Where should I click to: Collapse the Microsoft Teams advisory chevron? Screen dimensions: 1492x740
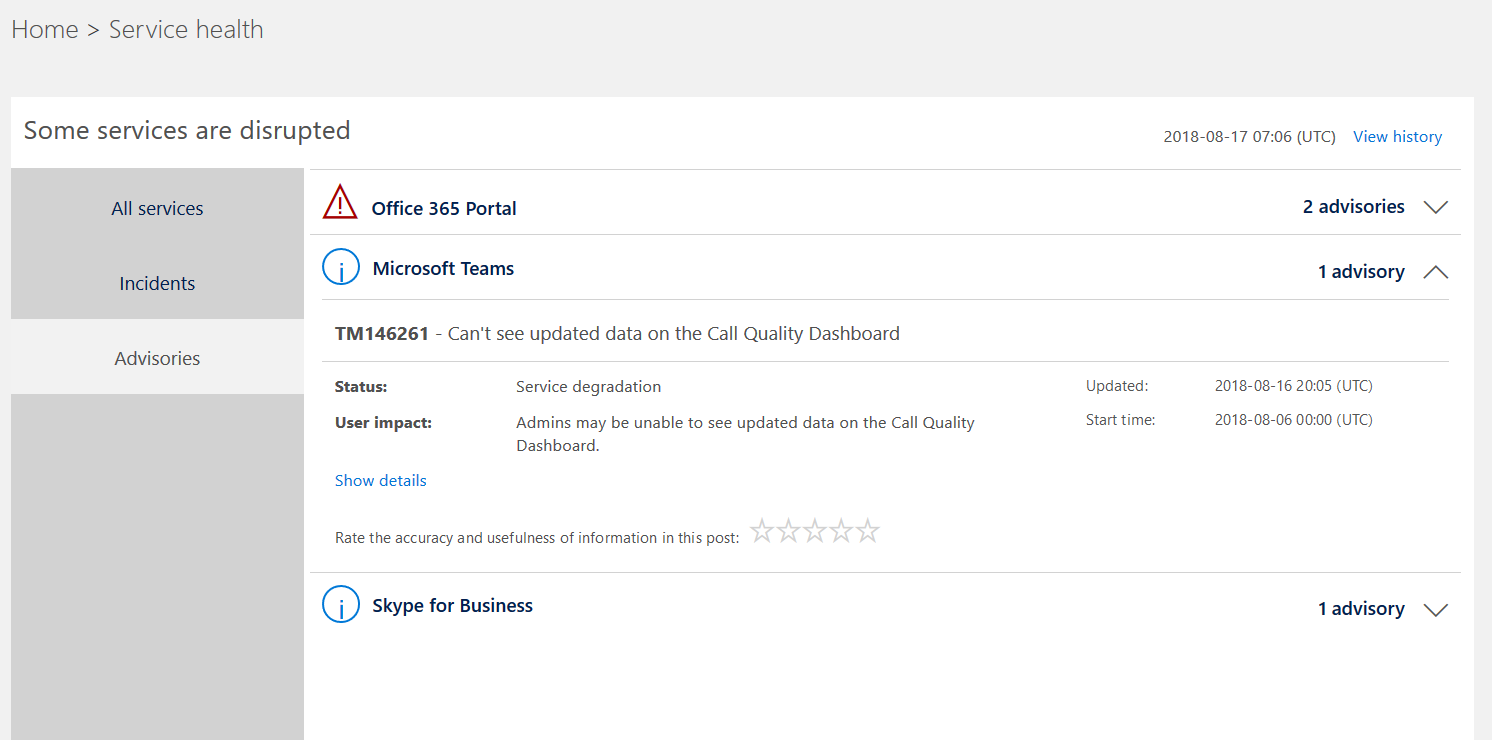[x=1436, y=272]
